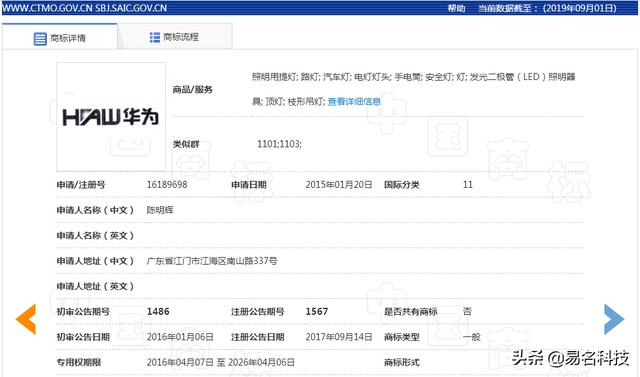Select registration number 16189698
Viewport: 640px width, 377px height.
coord(167,184)
